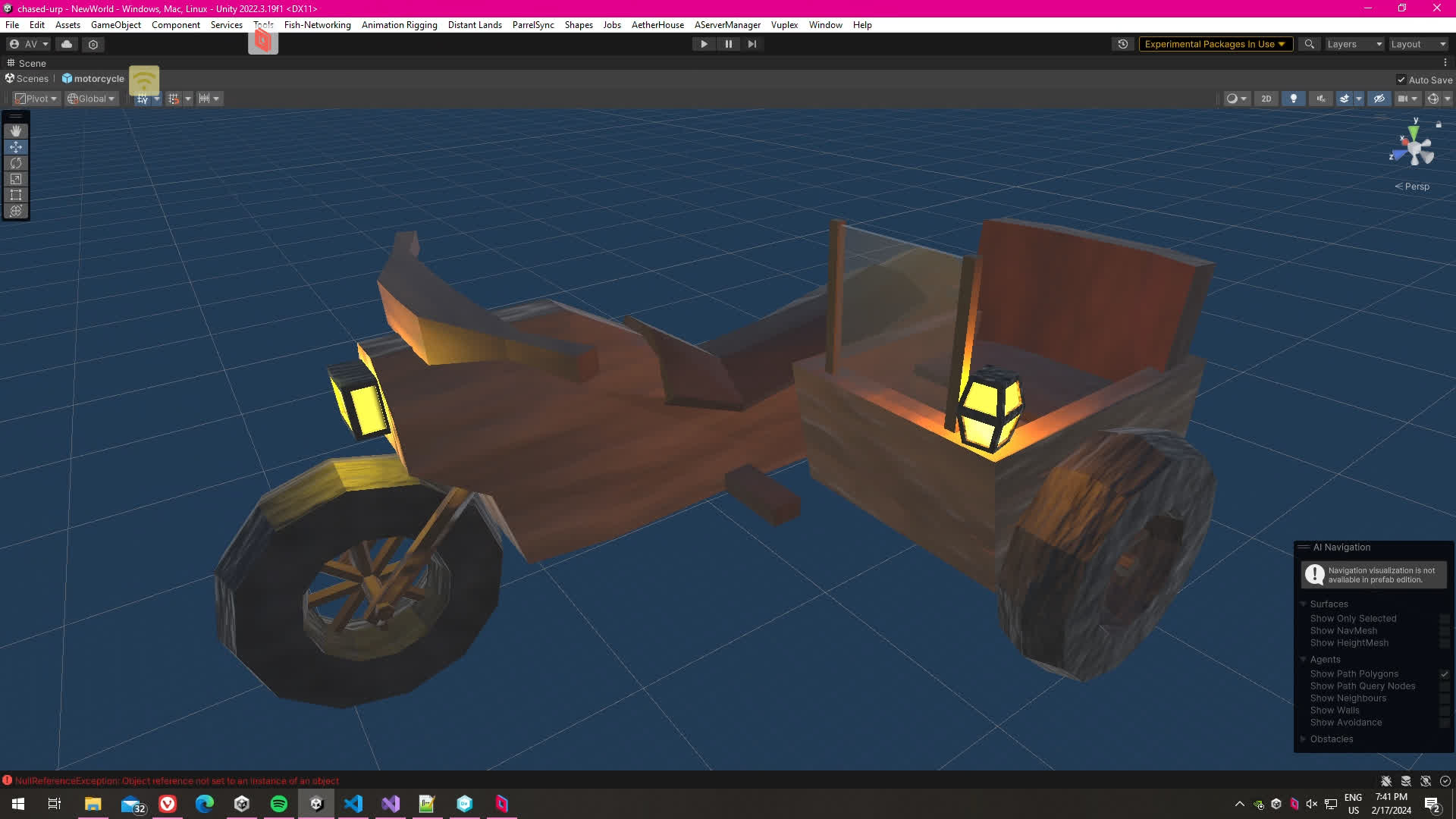Toggle scene lighting lightbulb icon
Screen dimensions: 1456x819
click(1293, 99)
